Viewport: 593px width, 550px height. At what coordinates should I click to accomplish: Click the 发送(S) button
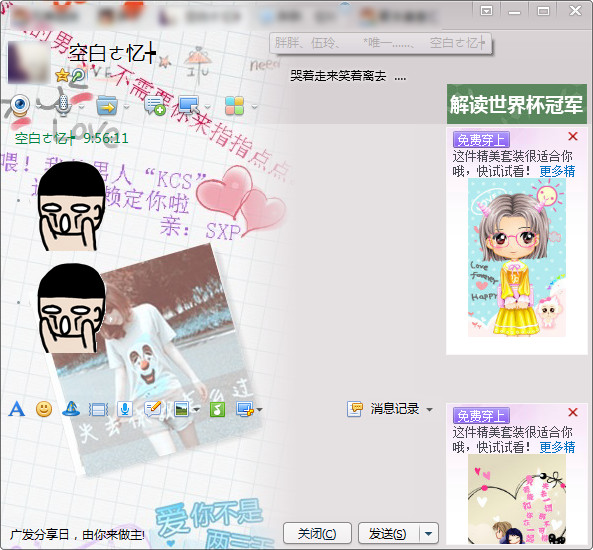click(x=388, y=534)
